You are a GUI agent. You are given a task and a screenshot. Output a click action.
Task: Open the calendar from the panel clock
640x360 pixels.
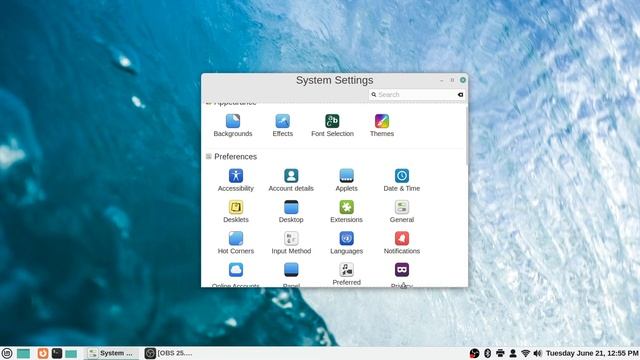(x=592, y=353)
